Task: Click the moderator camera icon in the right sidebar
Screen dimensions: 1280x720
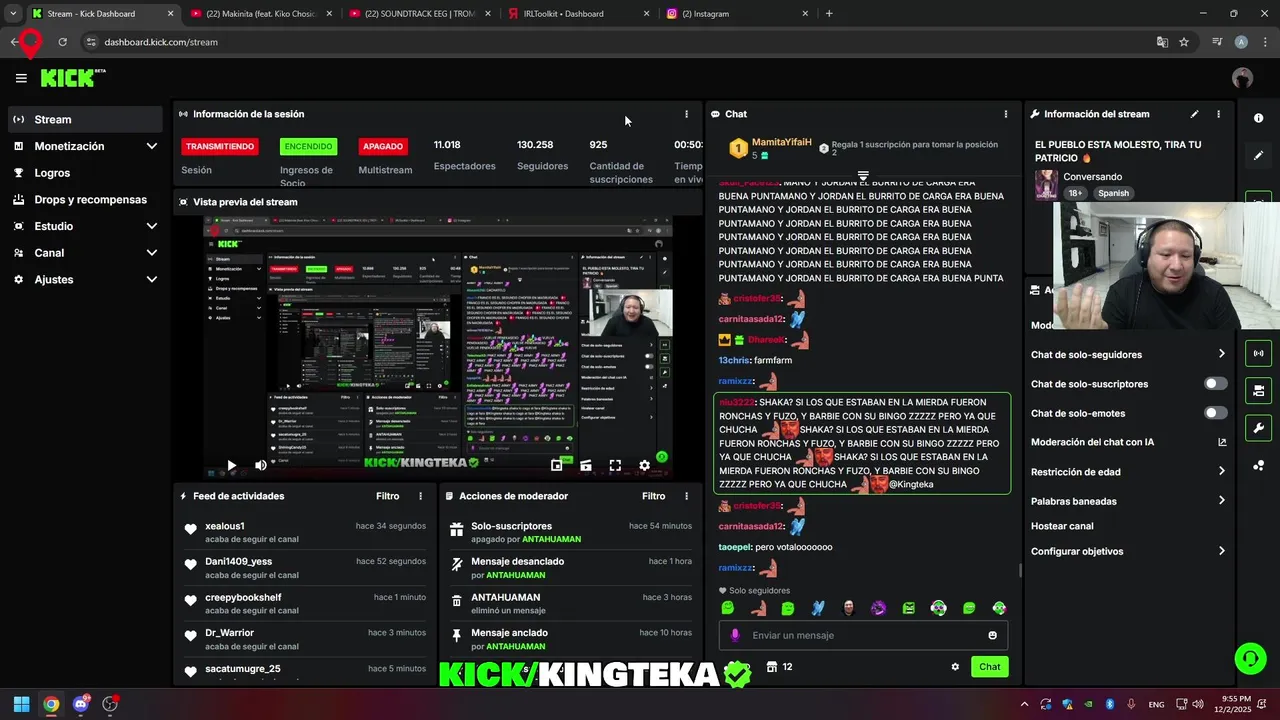Action: point(1258,390)
